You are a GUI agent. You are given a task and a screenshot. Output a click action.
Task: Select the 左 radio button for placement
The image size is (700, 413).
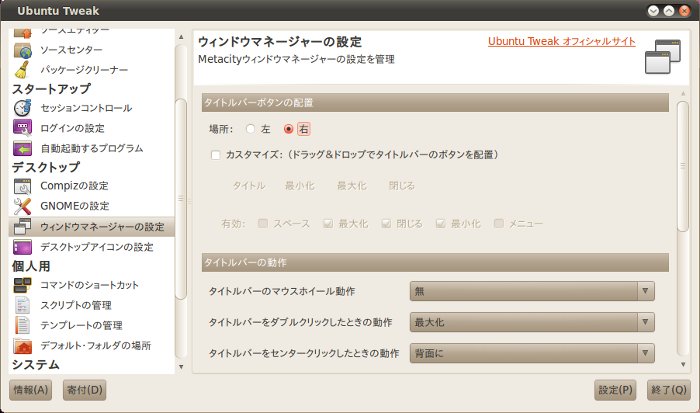pos(251,129)
